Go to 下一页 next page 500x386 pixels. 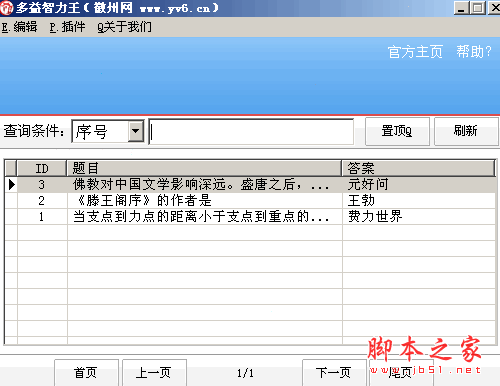coord(334,373)
